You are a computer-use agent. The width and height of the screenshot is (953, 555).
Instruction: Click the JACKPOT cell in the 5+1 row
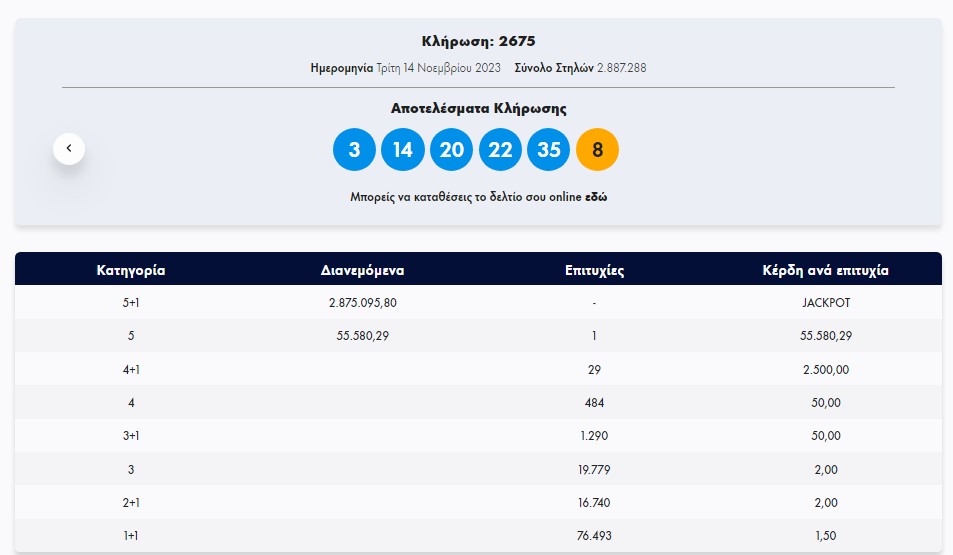point(826,302)
